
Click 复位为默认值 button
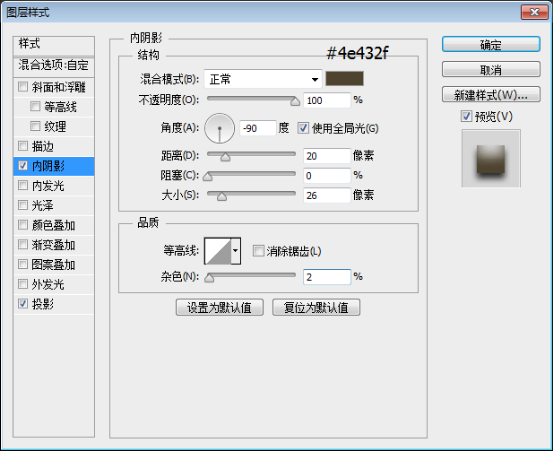coord(316,307)
